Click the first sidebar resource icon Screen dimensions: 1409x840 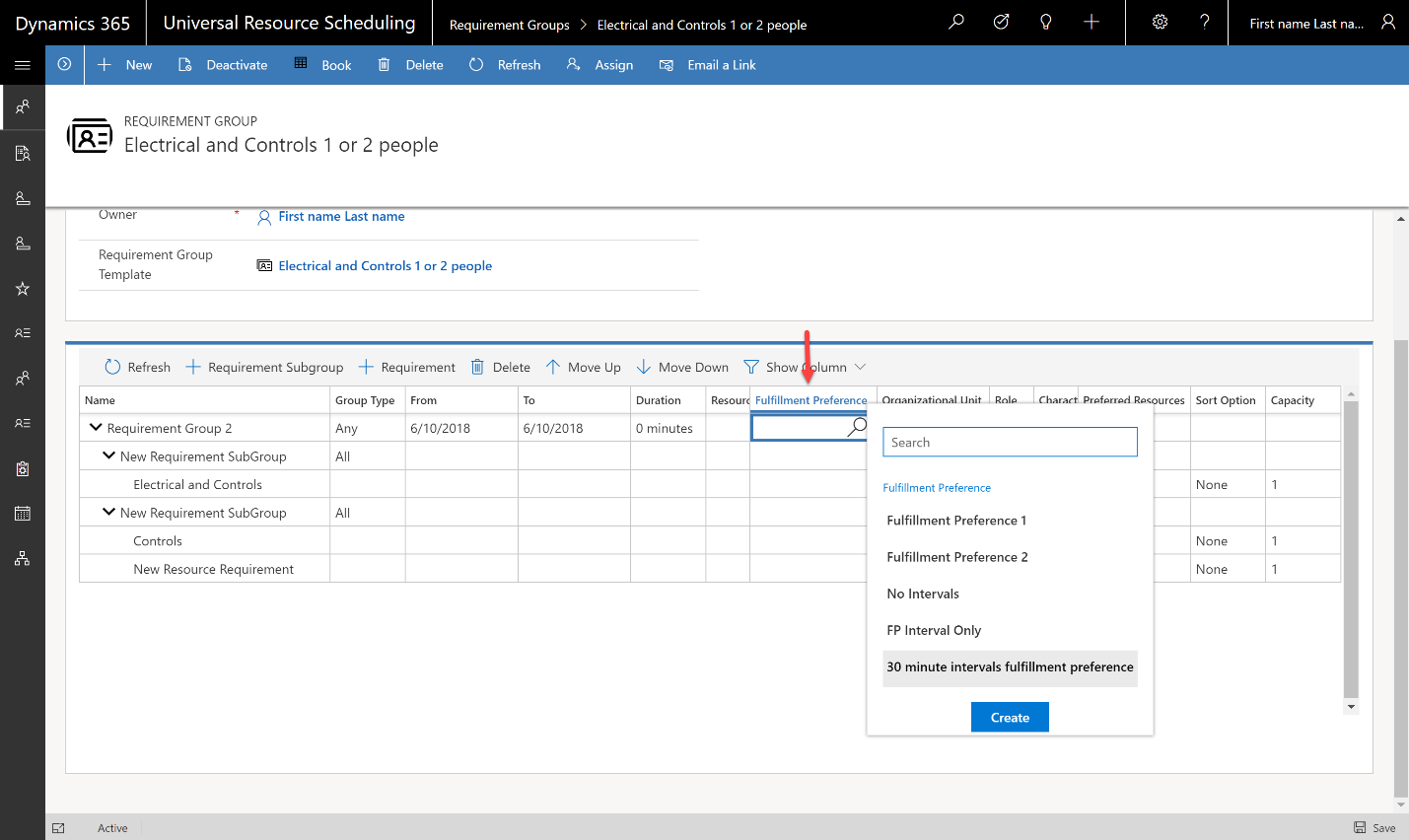[x=23, y=106]
